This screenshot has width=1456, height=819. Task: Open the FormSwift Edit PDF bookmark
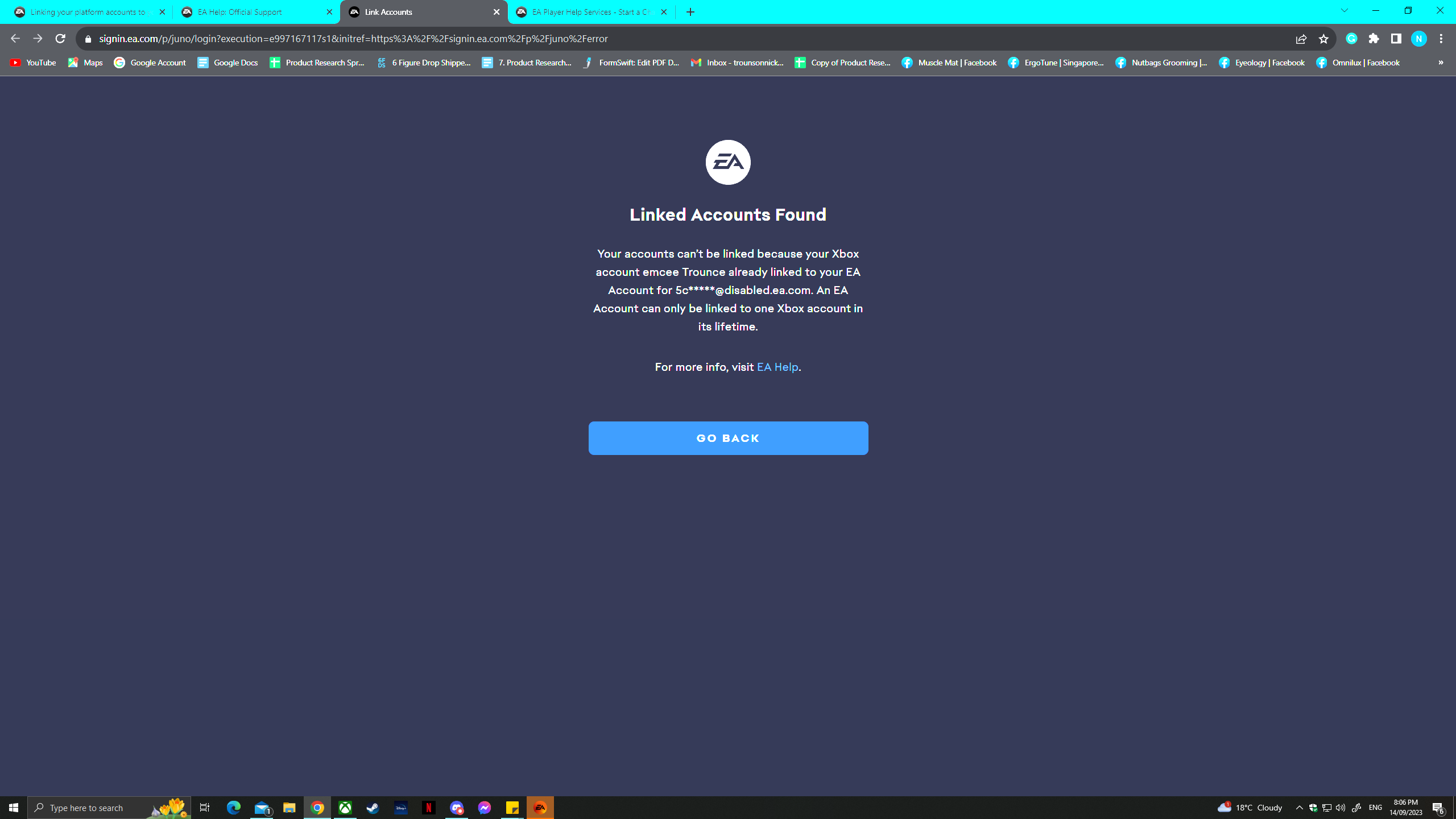pyautogui.click(x=631, y=63)
